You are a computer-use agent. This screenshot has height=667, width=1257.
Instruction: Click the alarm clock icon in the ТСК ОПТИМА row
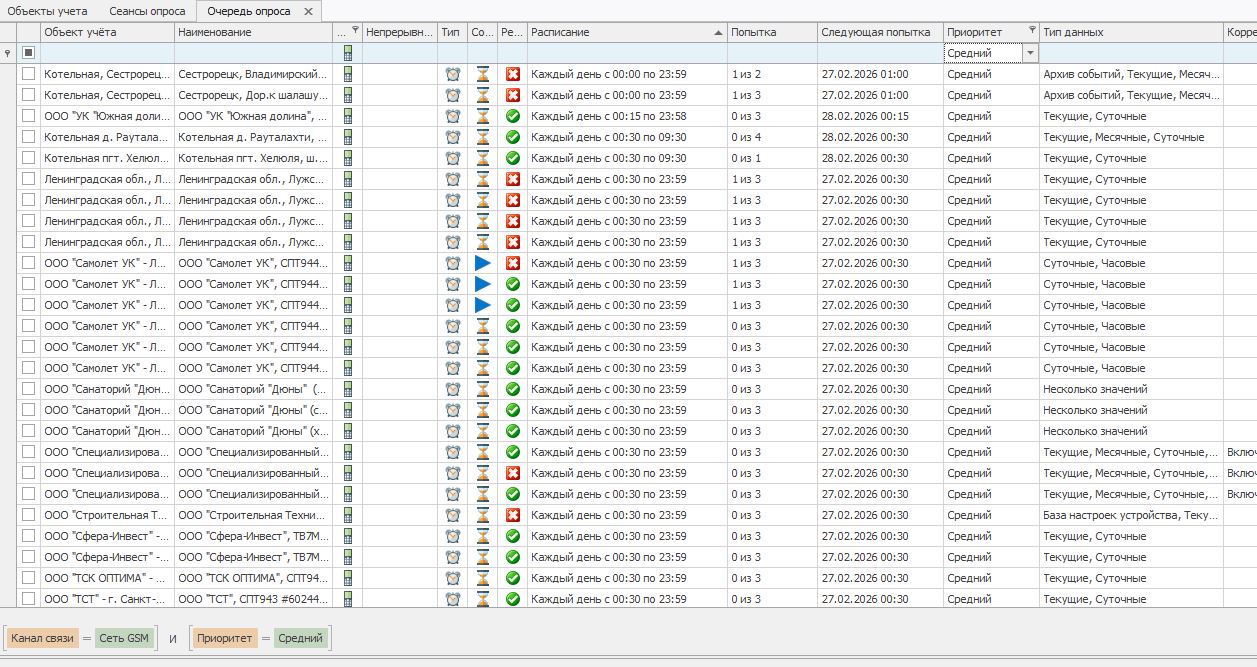[453, 578]
